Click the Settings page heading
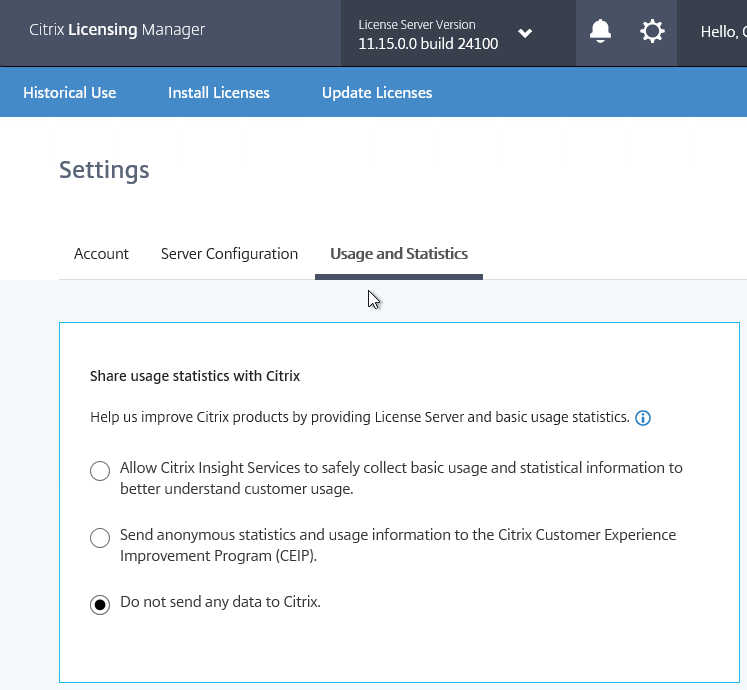This screenshot has width=747, height=690. (104, 170)
